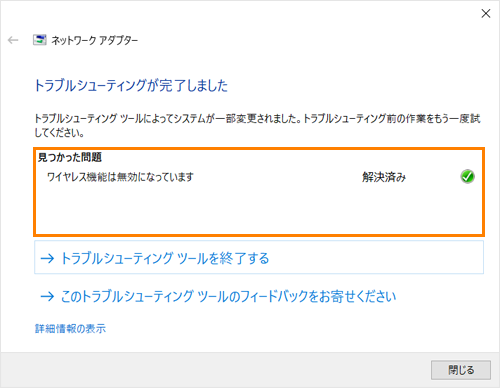Screen dimensions: 500x388
Task: Click empty area inside the found problems box
Action: (x=259, y=210)
